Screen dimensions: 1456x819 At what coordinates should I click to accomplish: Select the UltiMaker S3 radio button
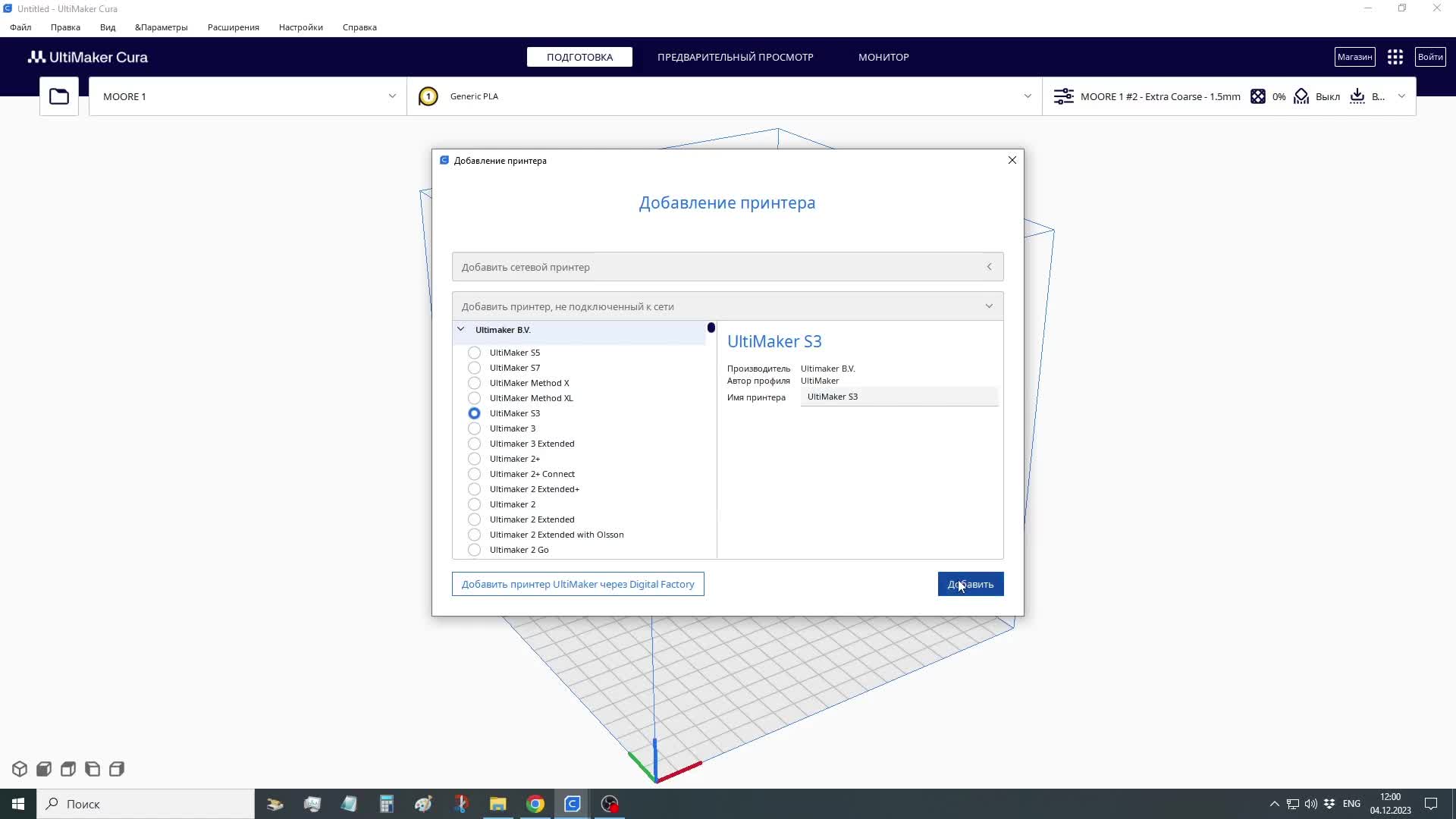click(x=474, y=413)
